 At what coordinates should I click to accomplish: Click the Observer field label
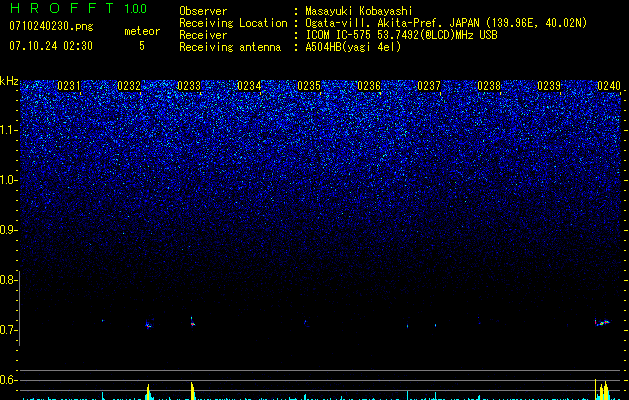pyautogui.click(x=203, y=11)
